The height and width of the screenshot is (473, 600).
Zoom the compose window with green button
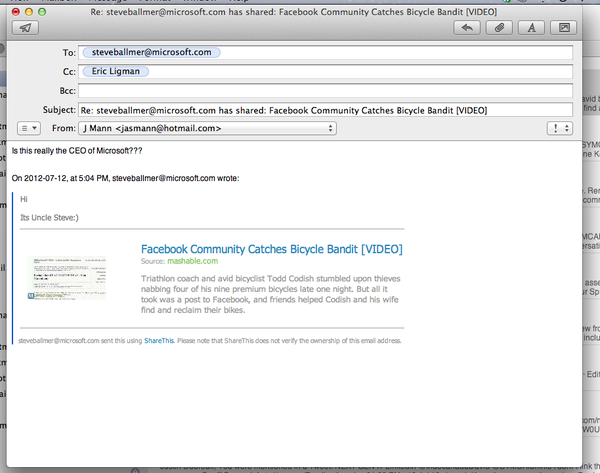42,12
